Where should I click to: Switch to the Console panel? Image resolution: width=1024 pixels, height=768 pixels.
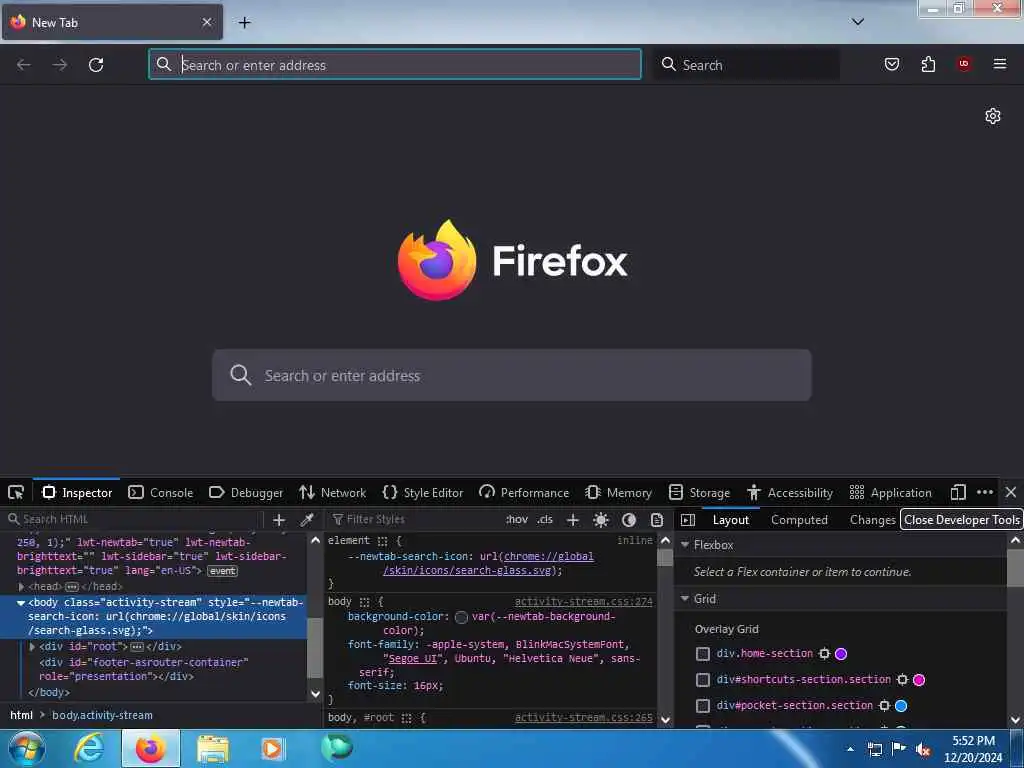[x=161, y=492]
